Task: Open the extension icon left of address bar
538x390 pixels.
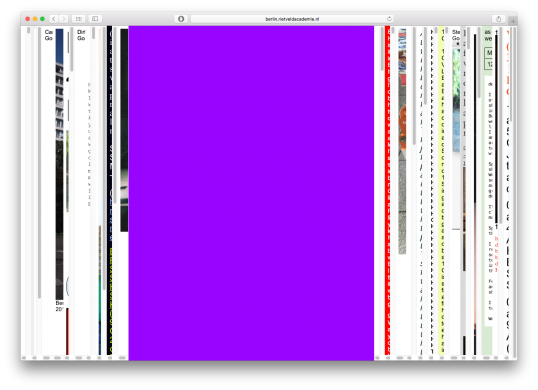Action: coord(181,19)
